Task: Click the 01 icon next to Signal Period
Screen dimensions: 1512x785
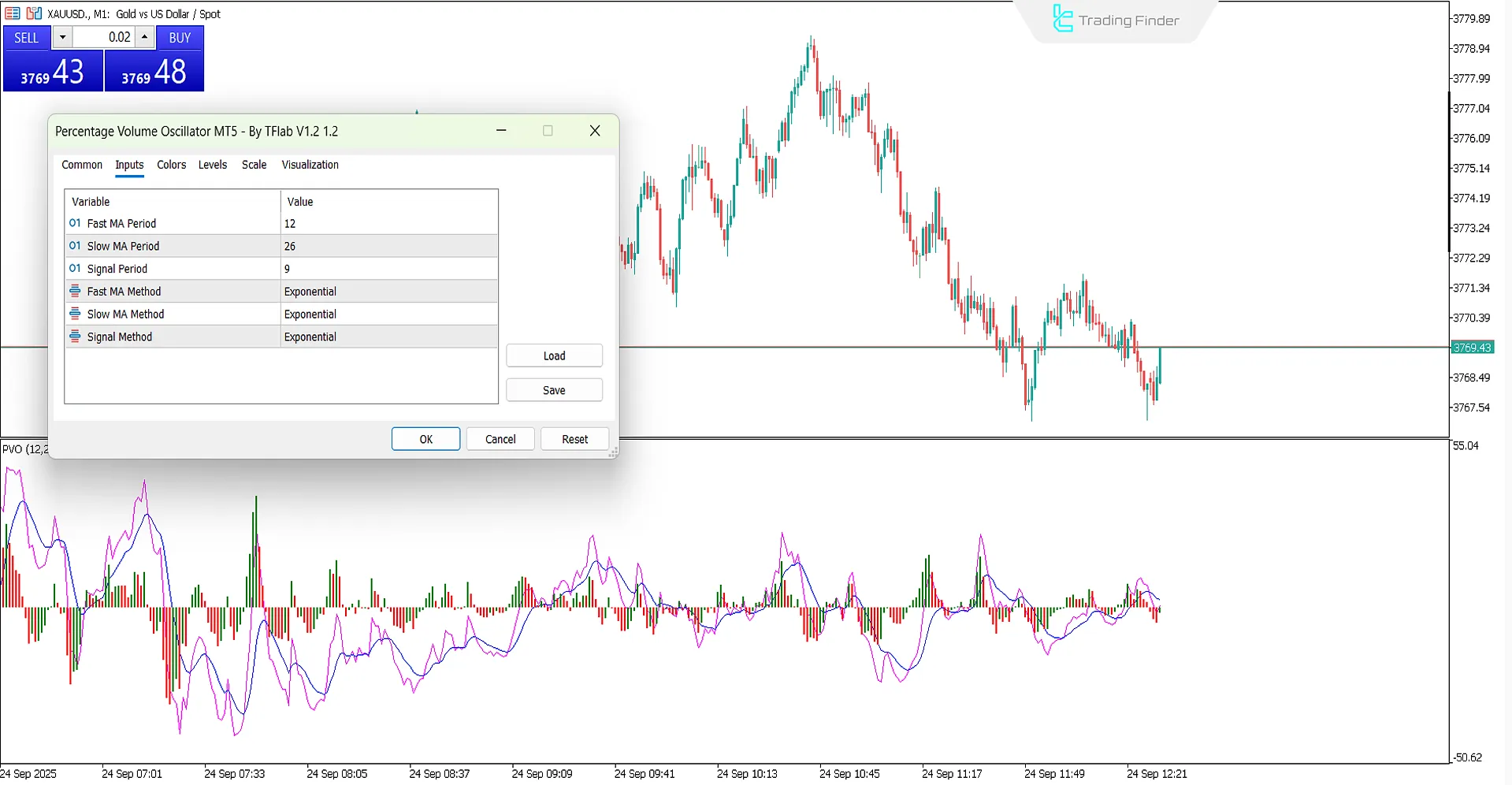Action: [75, 268]
